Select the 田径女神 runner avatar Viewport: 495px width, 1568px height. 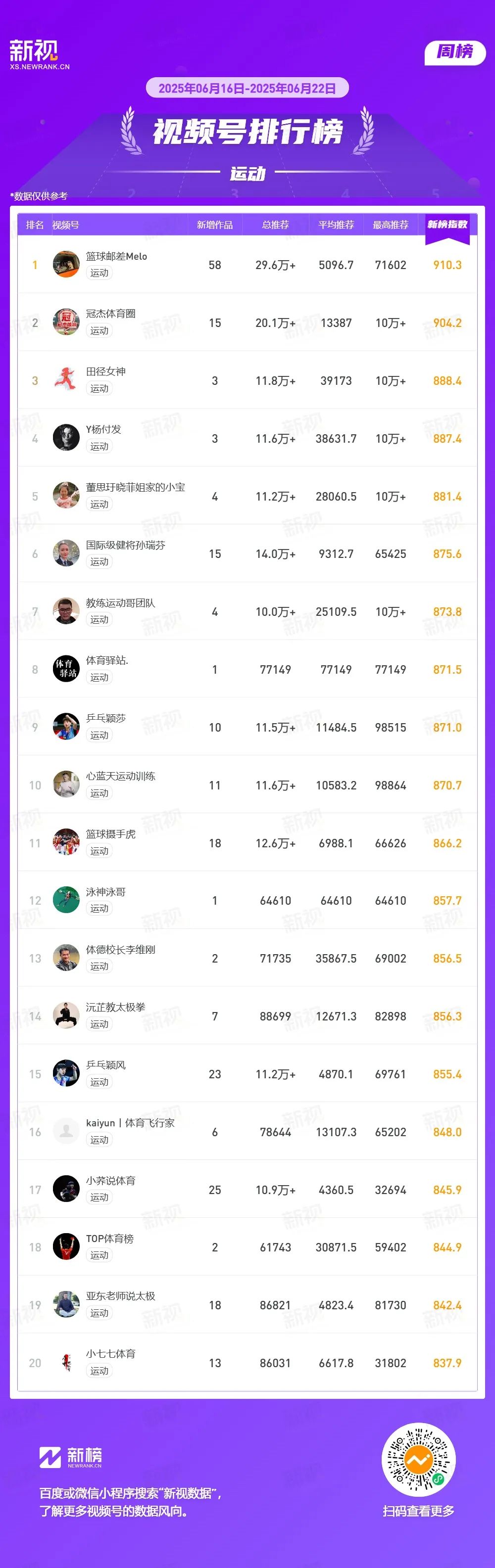click(66, 380)
